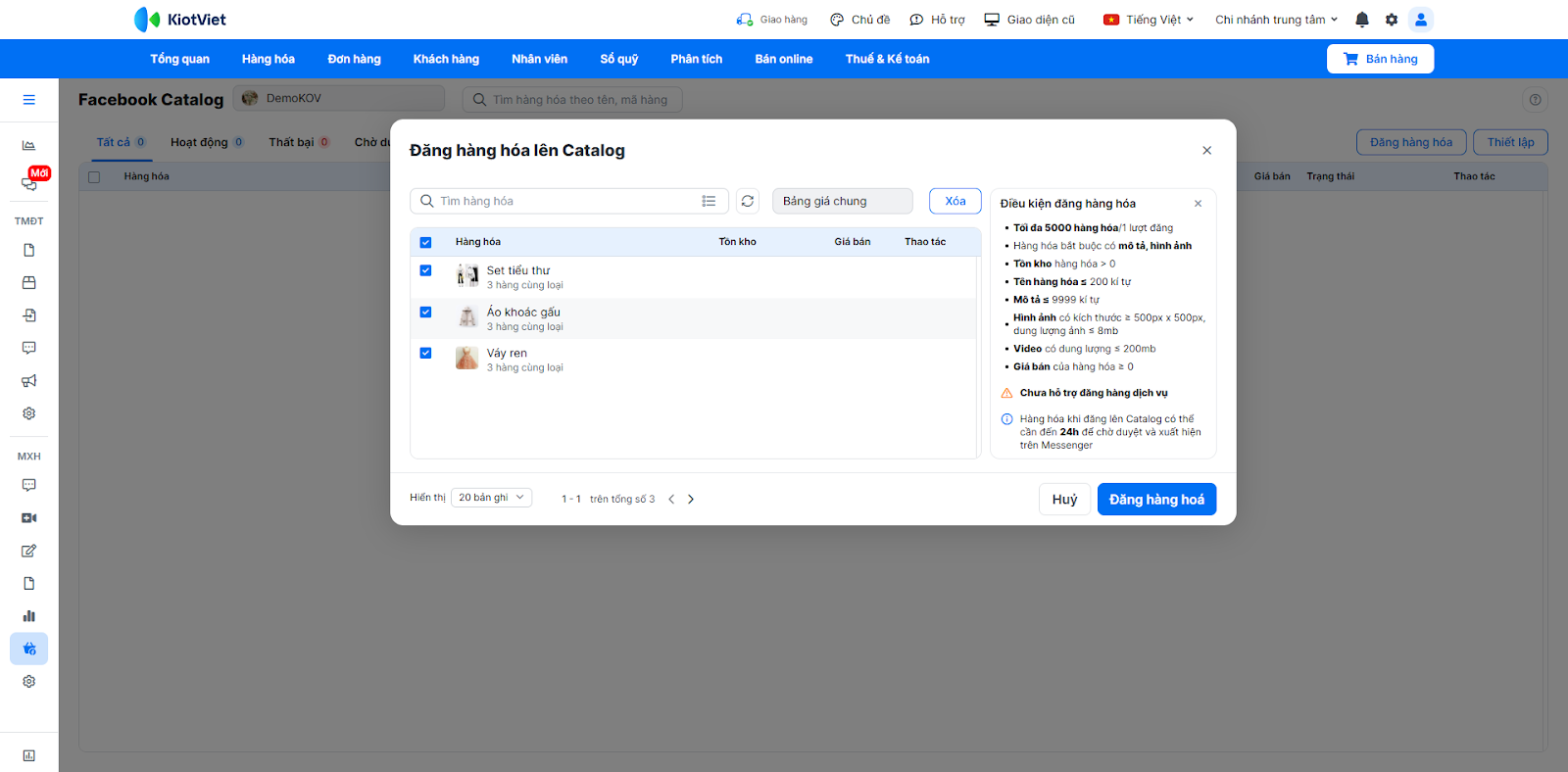Open the Bảng giá chung price list dropdown
The image size is (1568, 772).
(843, 201)
